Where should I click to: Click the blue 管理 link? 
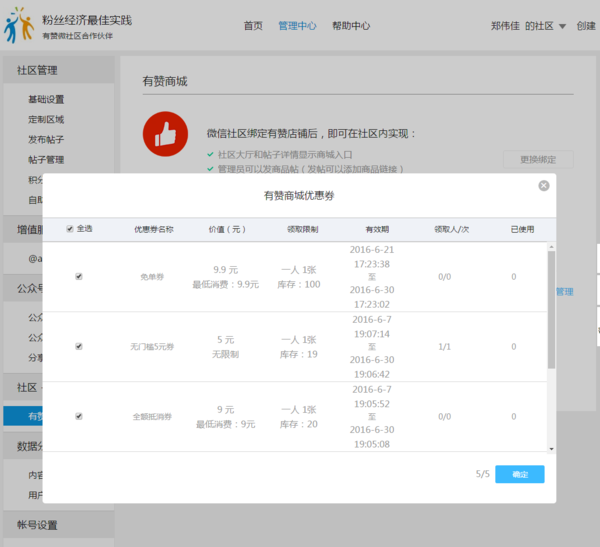point(564,292)
